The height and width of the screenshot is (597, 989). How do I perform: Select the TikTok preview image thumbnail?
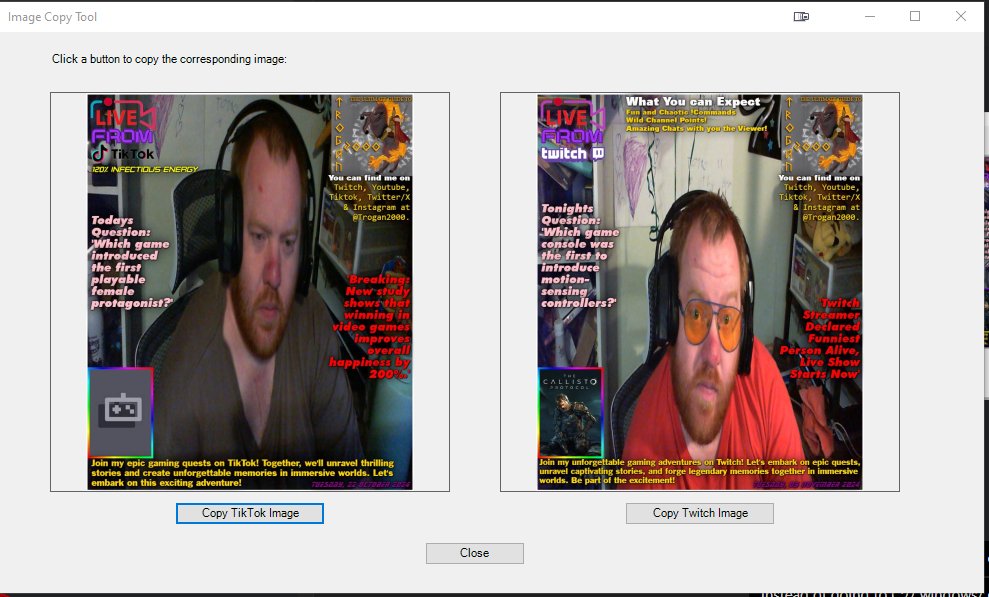coord(250,292)
